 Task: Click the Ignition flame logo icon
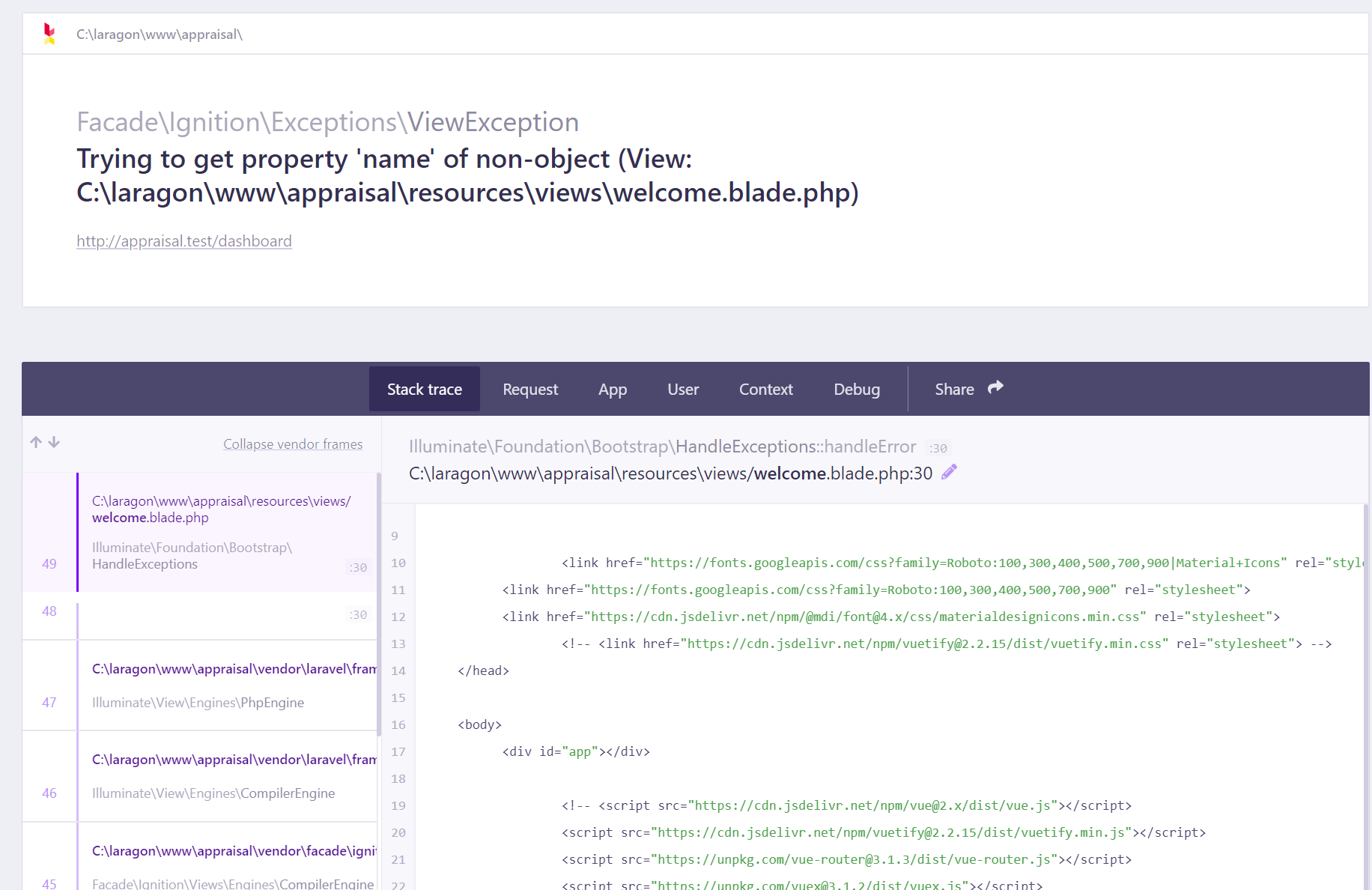(x=49, y=34)
